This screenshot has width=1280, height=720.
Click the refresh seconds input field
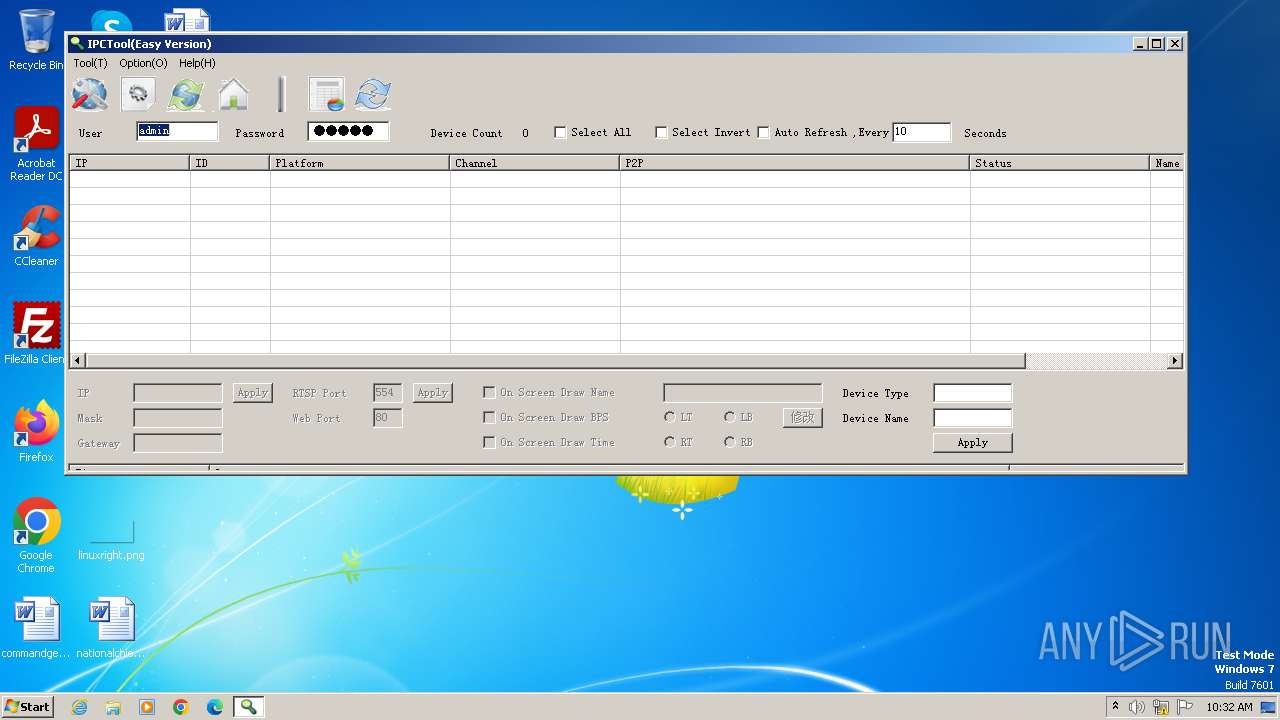921,132
